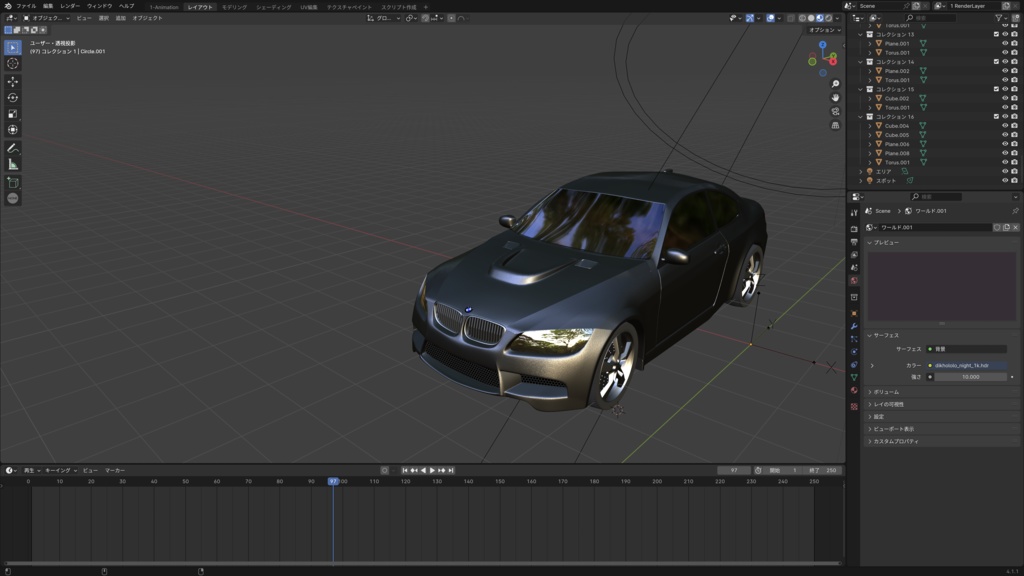Screen dimensions: 1024x576
Task: Open the キーイング timeline menu
Action: (x=61, y=470)
